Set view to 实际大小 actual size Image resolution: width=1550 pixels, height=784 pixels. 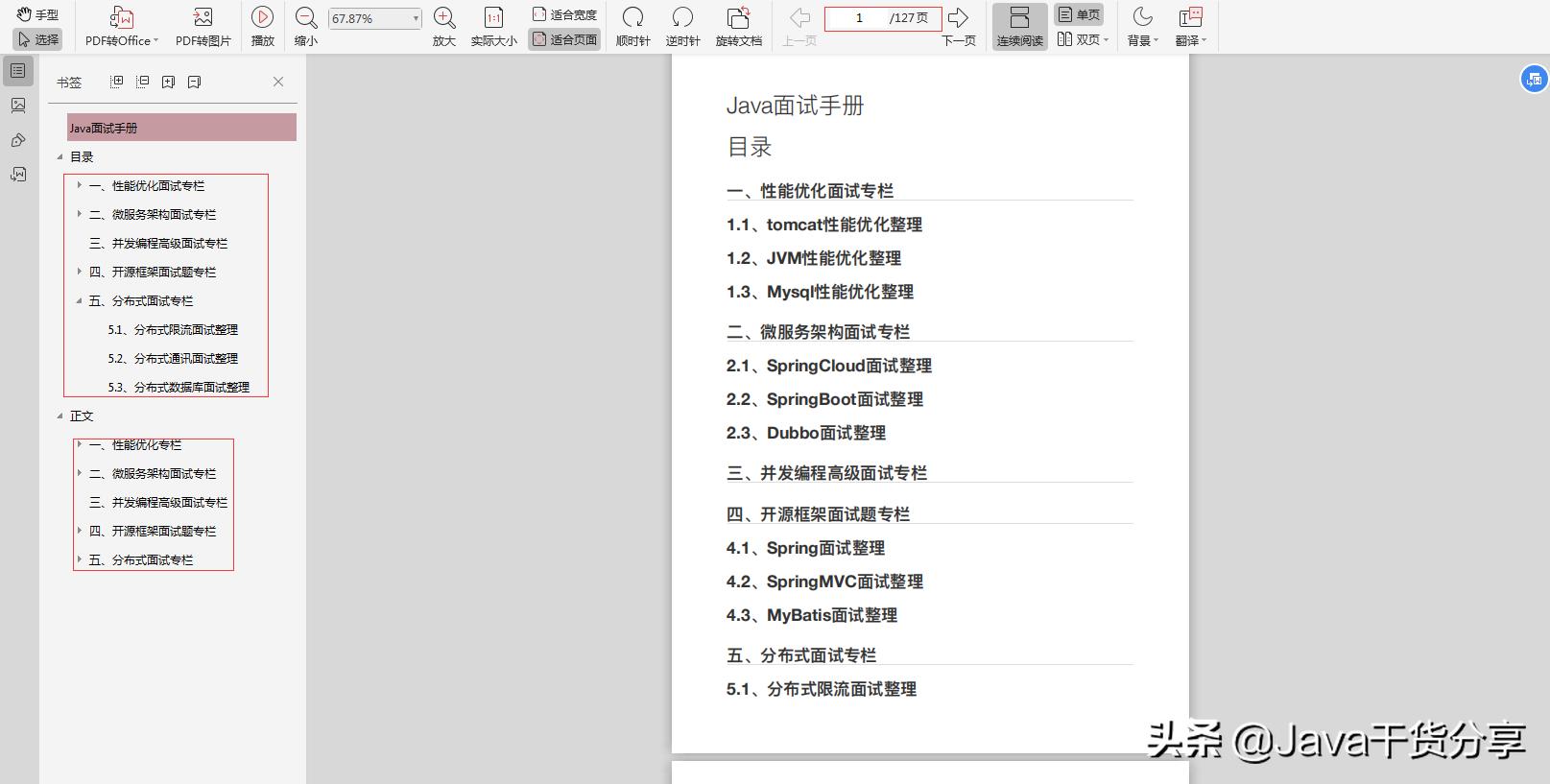pos(493,27)
